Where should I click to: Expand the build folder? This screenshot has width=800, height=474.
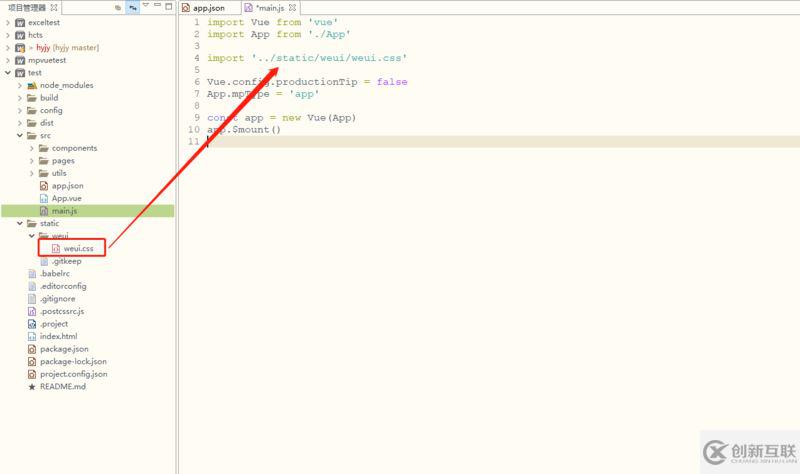point(20,98)
